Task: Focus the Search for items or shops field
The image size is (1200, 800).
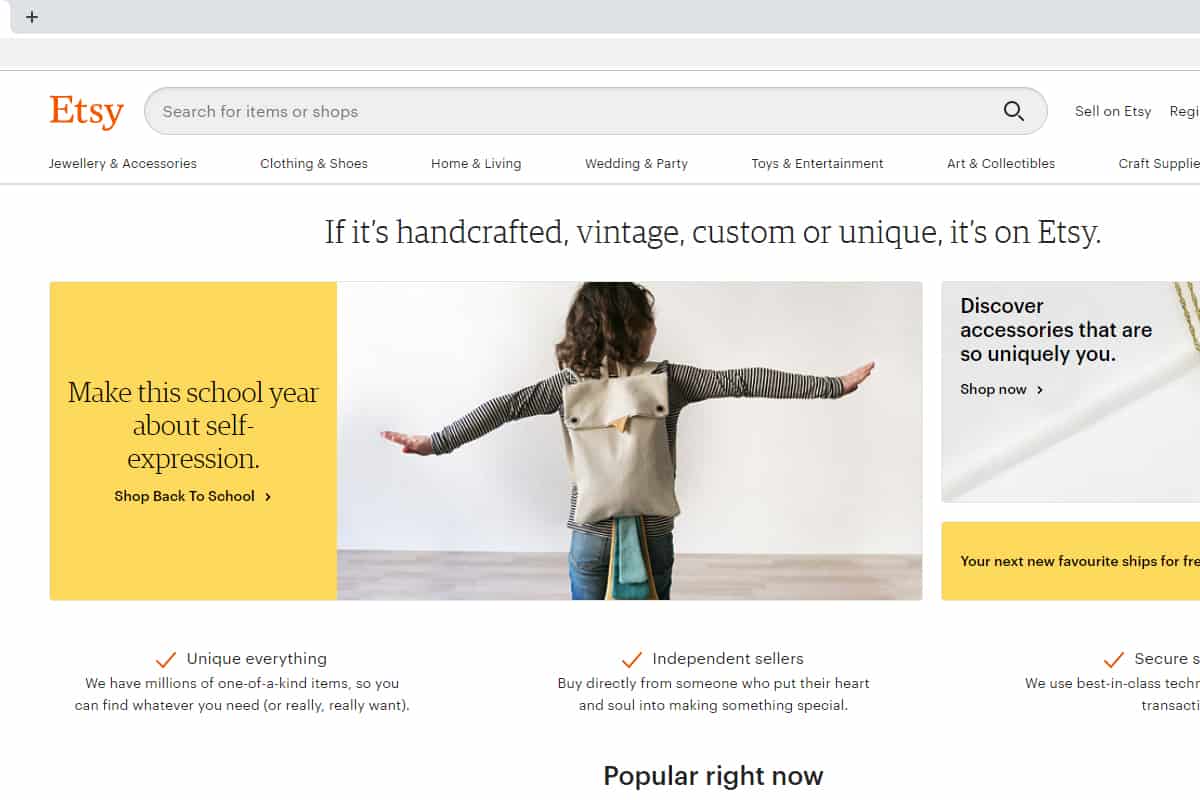Action: [x=580, y=111]
